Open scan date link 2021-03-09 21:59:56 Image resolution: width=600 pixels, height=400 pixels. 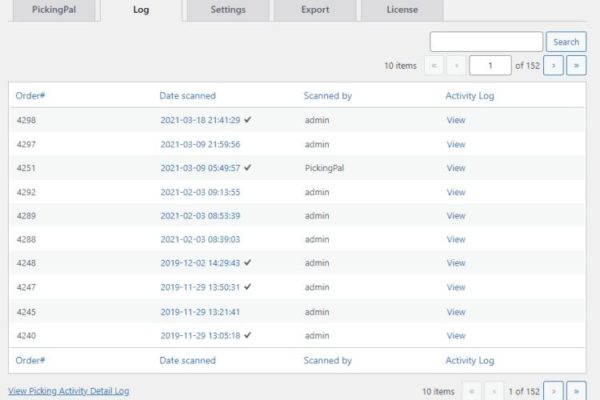200,144
